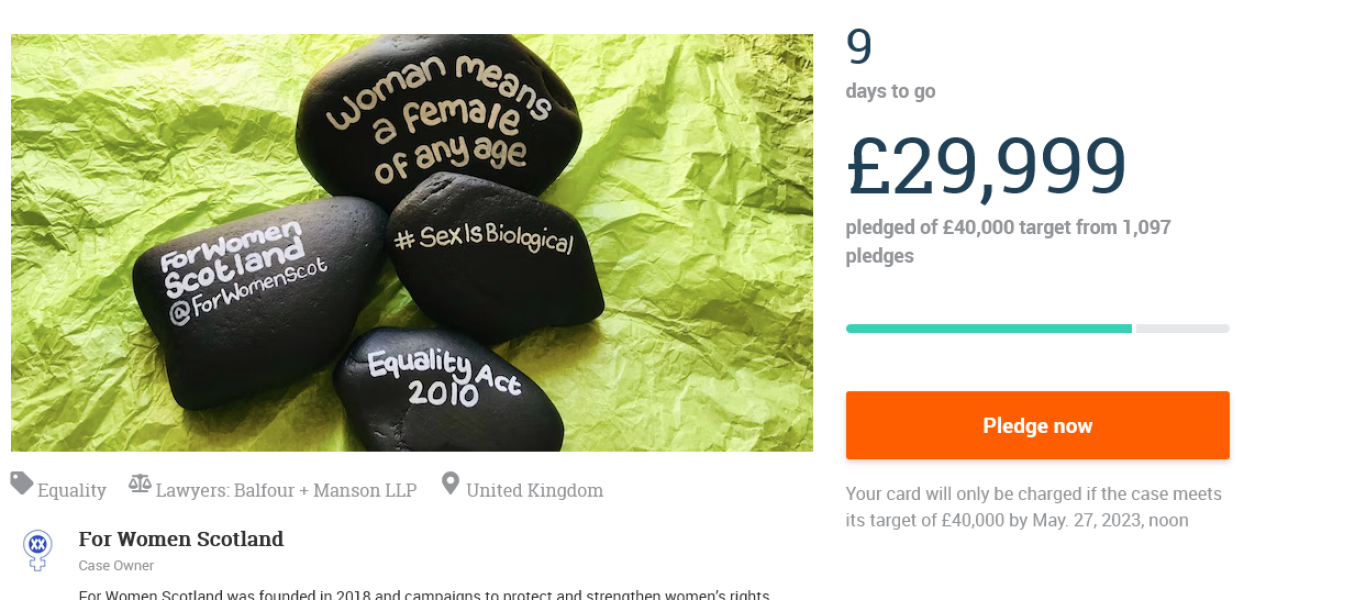Click the For Women Scotland logo avatar
The width and height of the screenshot is (1355, 600).
[x=38, y=549]
